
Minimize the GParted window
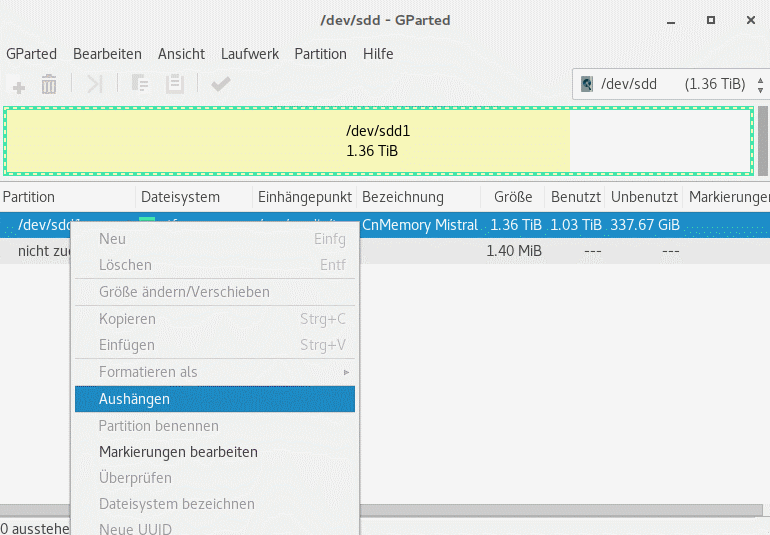pos(671,21)
